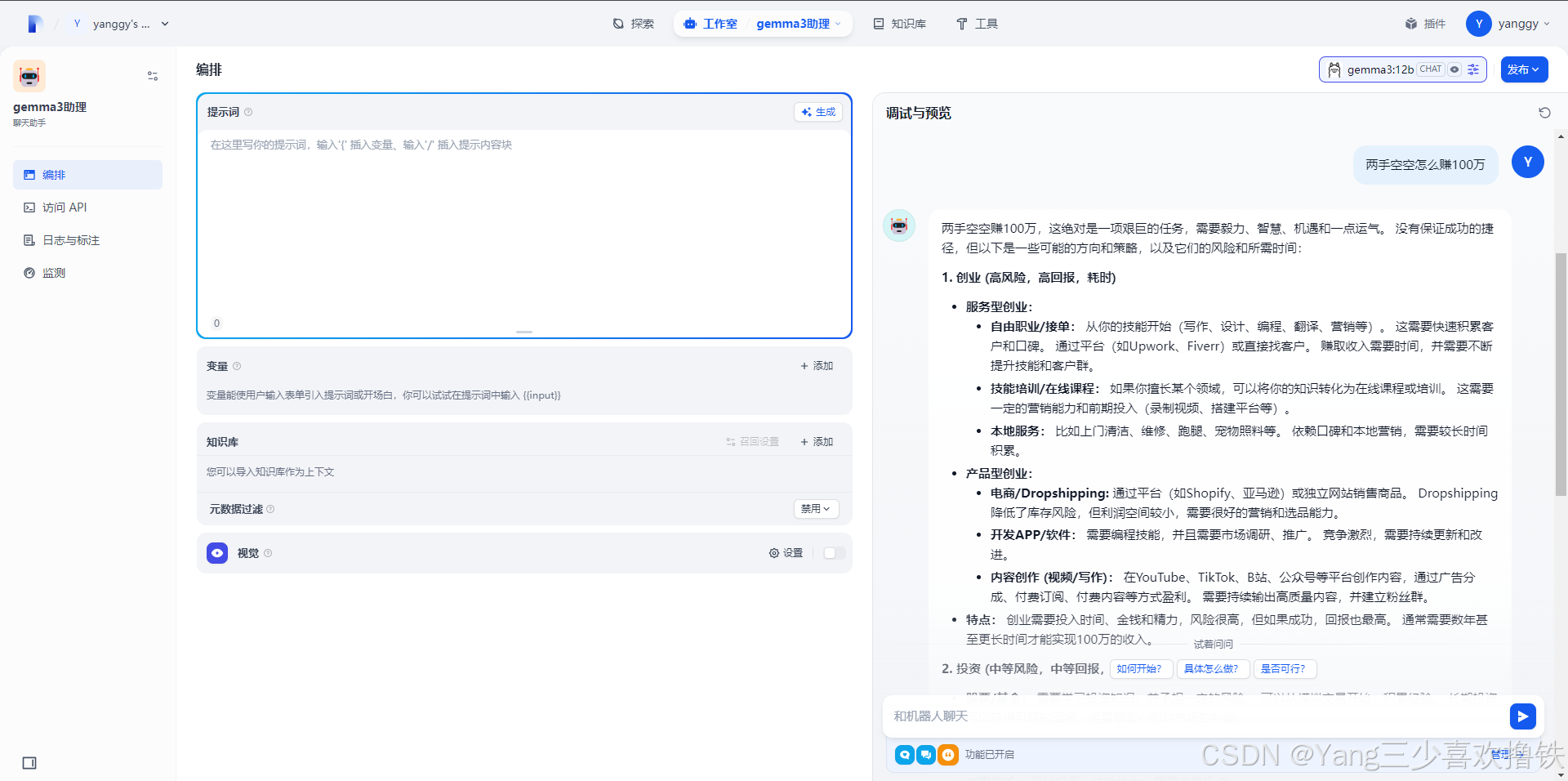The image size is (1568, 781).
Task: Click the orange quote feature icon
Action: click(x=947, y=755)
